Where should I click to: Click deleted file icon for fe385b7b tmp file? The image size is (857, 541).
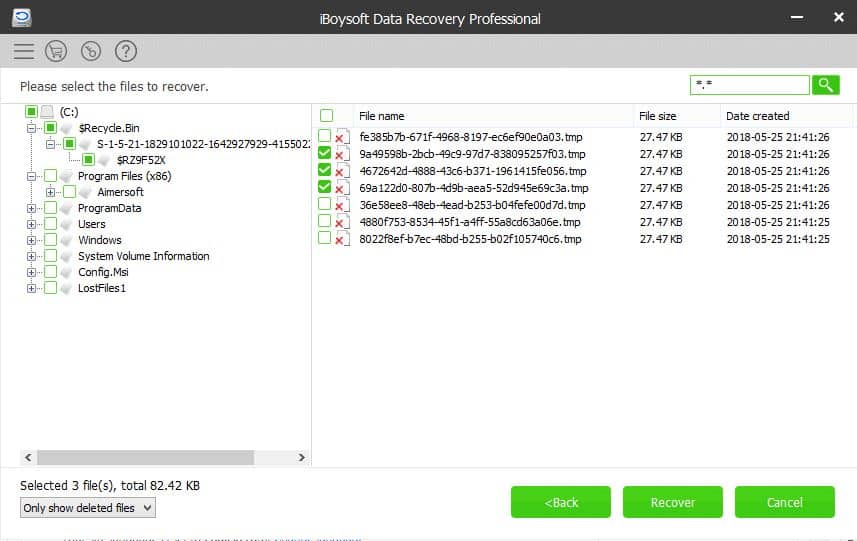(x=342, y=137)
